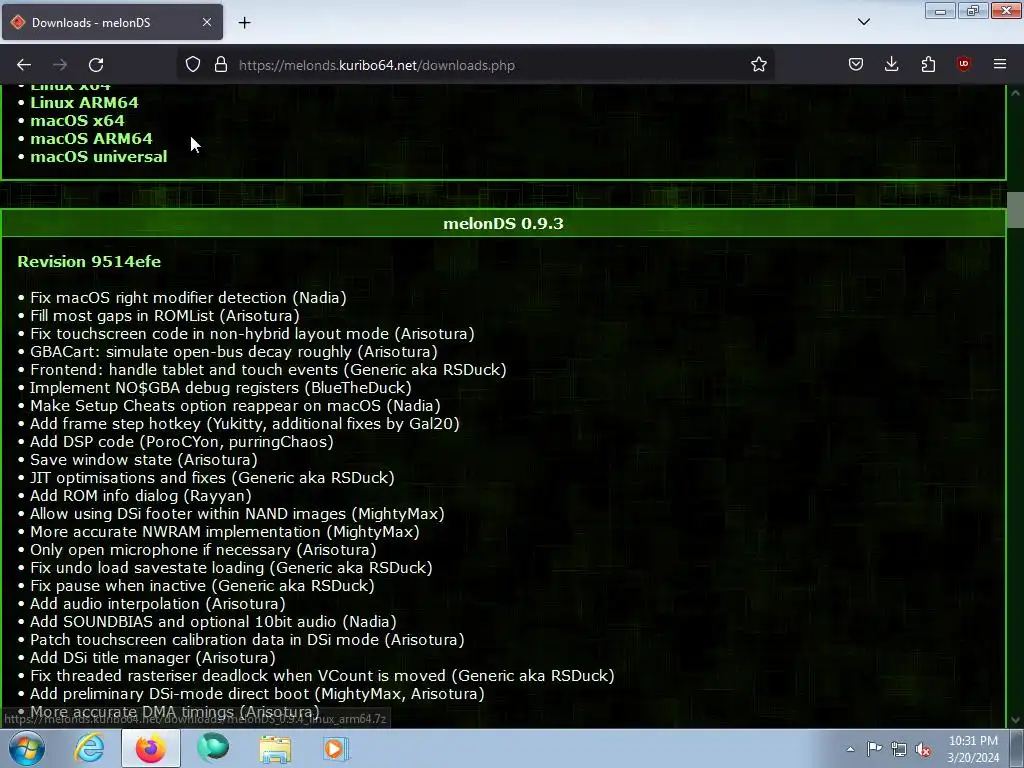
Task: Launch Internet Explorer from taskbar
Action: 89,748
